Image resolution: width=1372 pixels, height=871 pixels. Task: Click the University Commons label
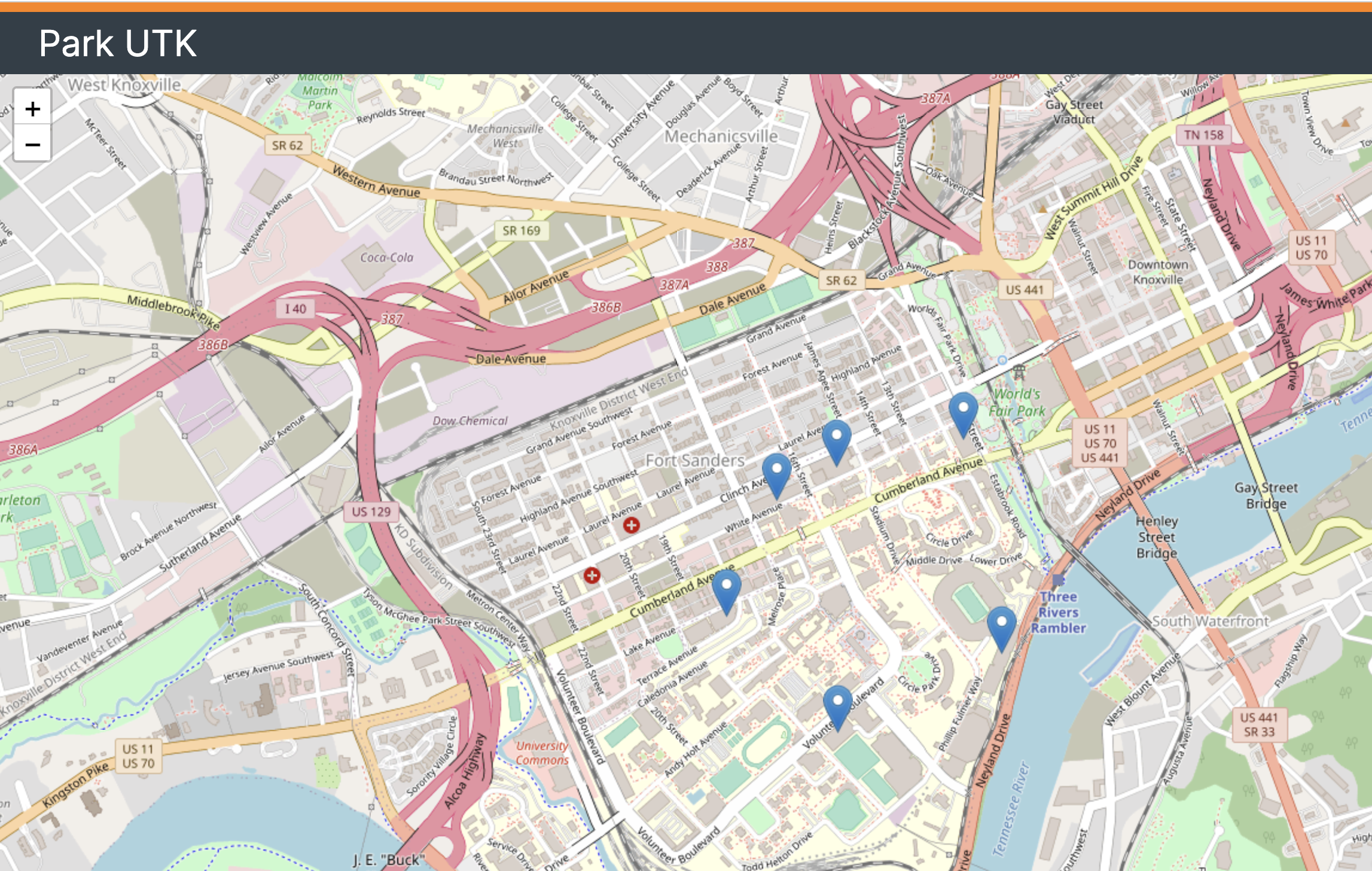542,753
